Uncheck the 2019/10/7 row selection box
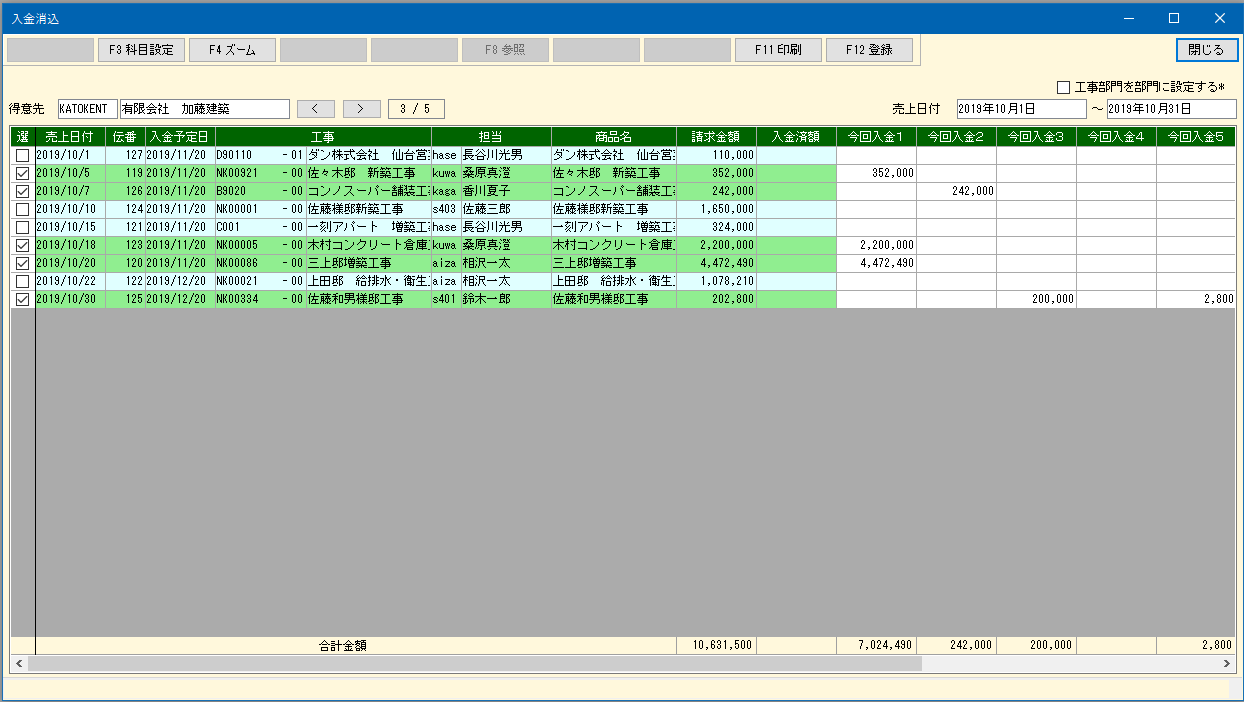 (22, 191)
